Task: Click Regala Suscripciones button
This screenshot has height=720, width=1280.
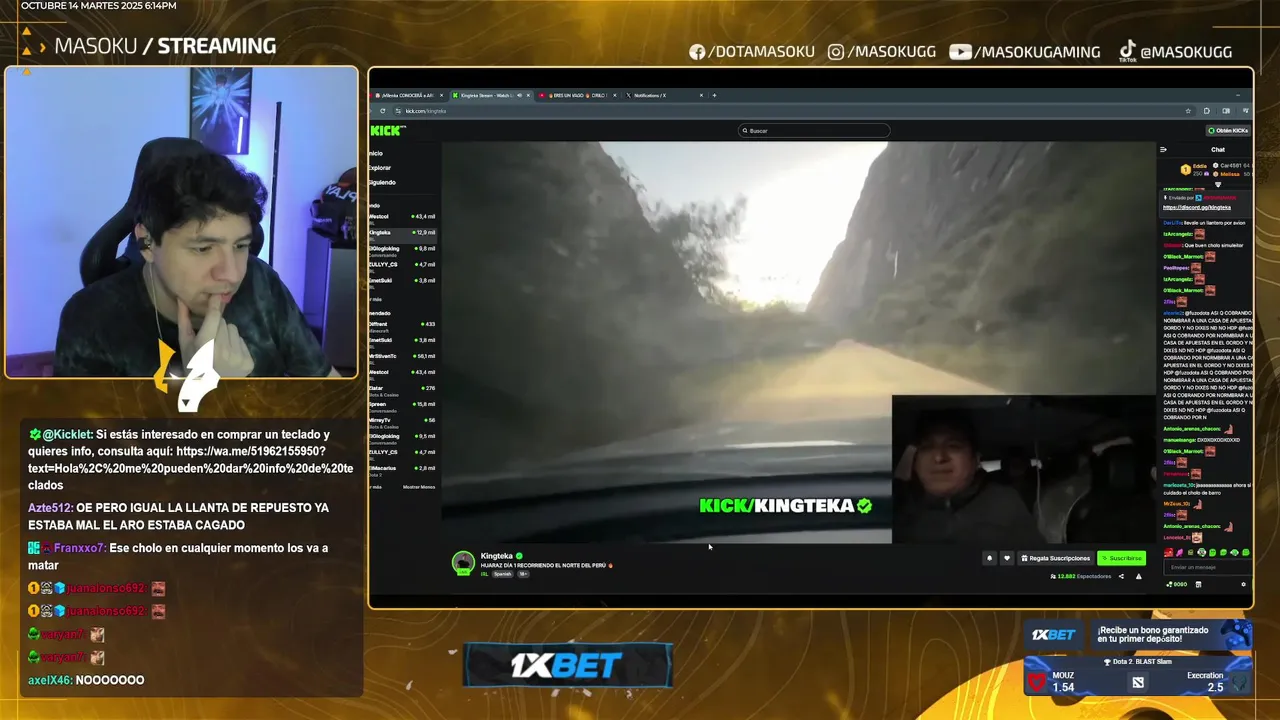Action: (1056, 558)
